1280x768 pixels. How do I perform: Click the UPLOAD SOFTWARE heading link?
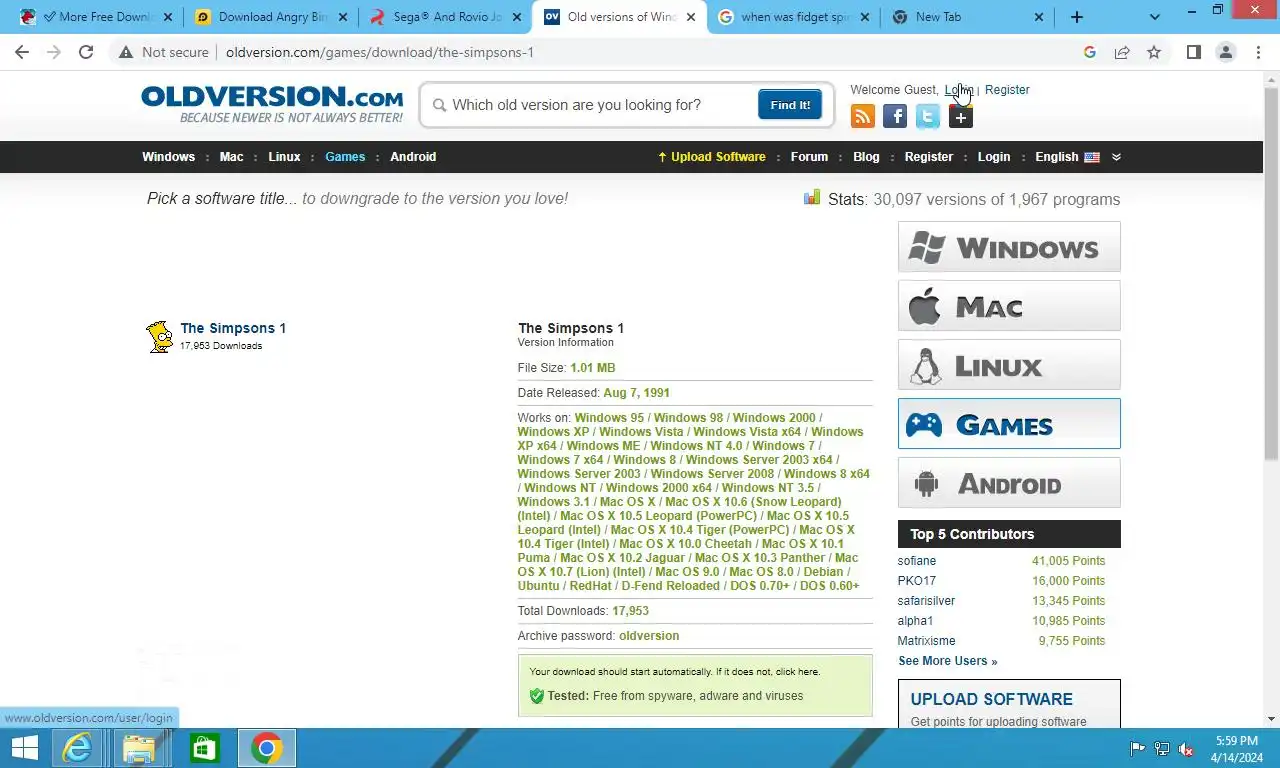(991, 699)
